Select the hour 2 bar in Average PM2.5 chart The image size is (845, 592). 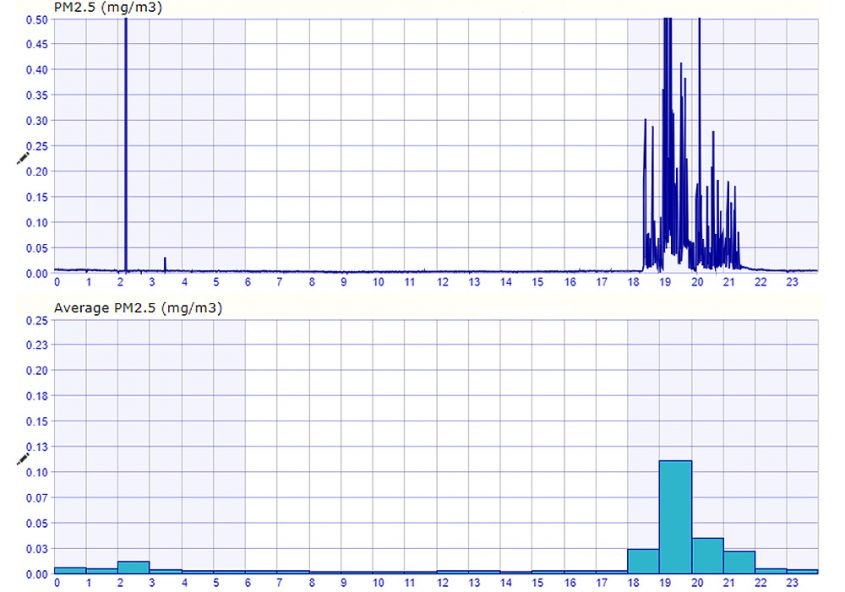(x=134, y=568)
